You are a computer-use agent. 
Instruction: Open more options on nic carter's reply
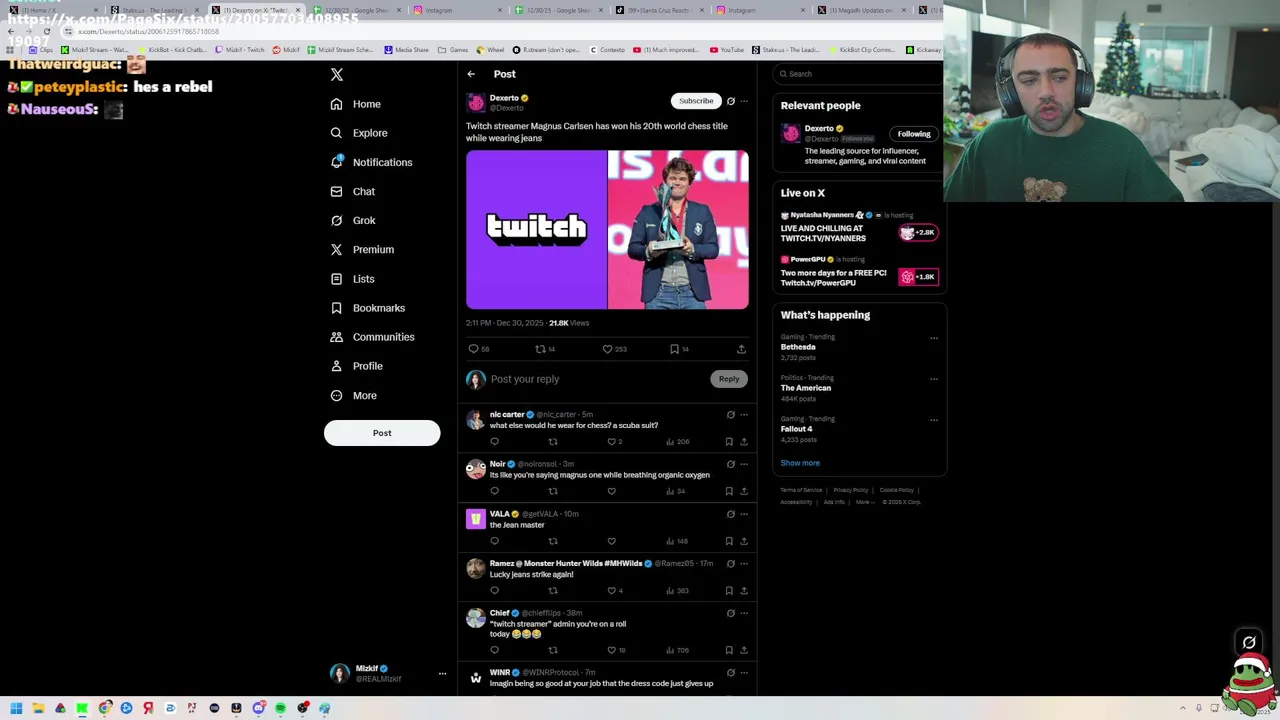[744, 415]
